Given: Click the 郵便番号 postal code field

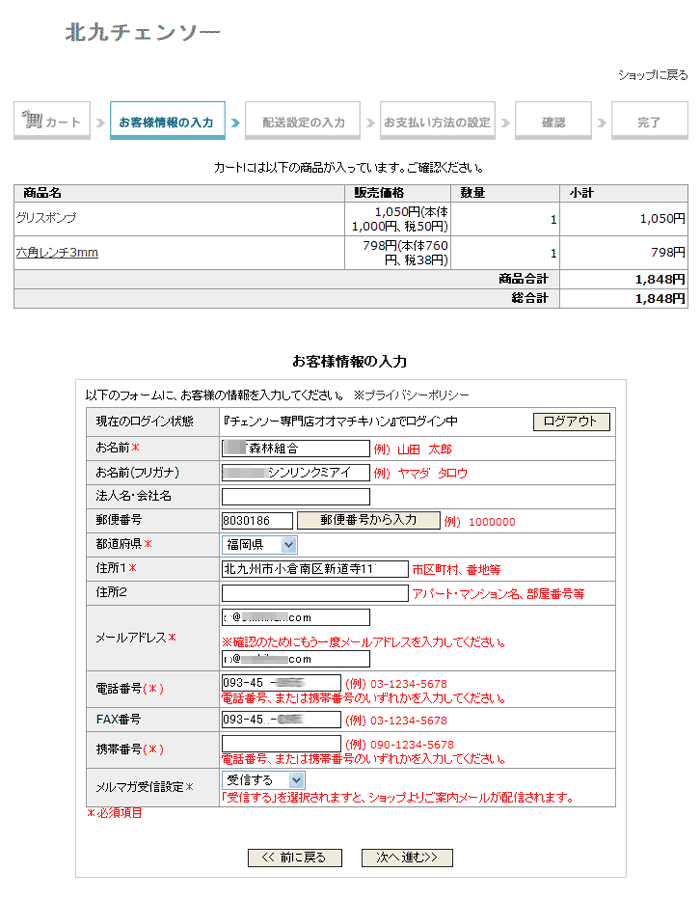Looking at the screenshot, I should click(257, 521).
